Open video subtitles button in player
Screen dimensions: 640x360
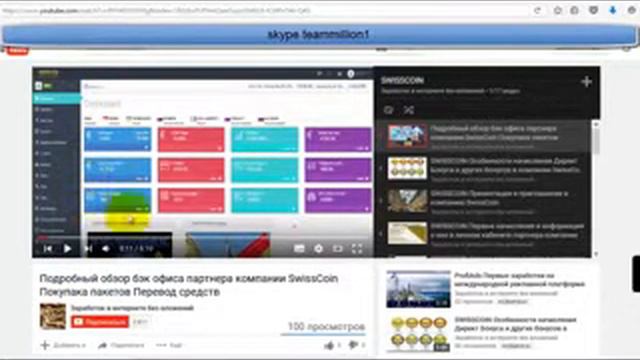click(x=299, y=248)
